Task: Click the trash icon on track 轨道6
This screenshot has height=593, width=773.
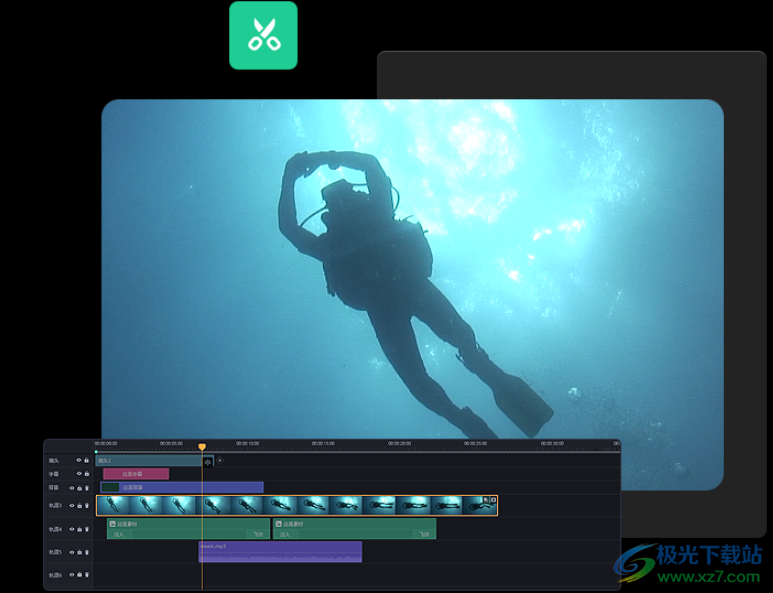Action: (x=87, y=575)
